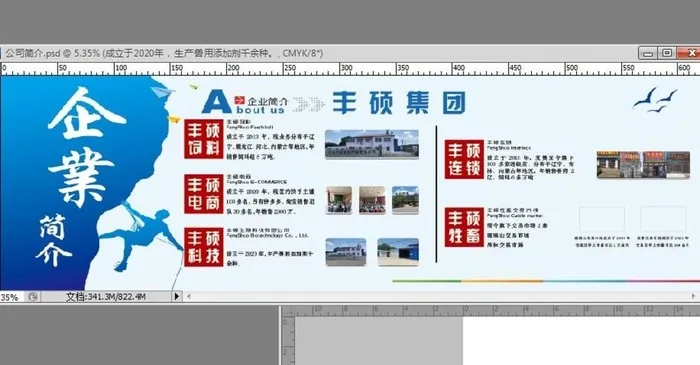Close the 公司简介.psd document window
This screenshot has width=700, height=365.
point(689,53)
